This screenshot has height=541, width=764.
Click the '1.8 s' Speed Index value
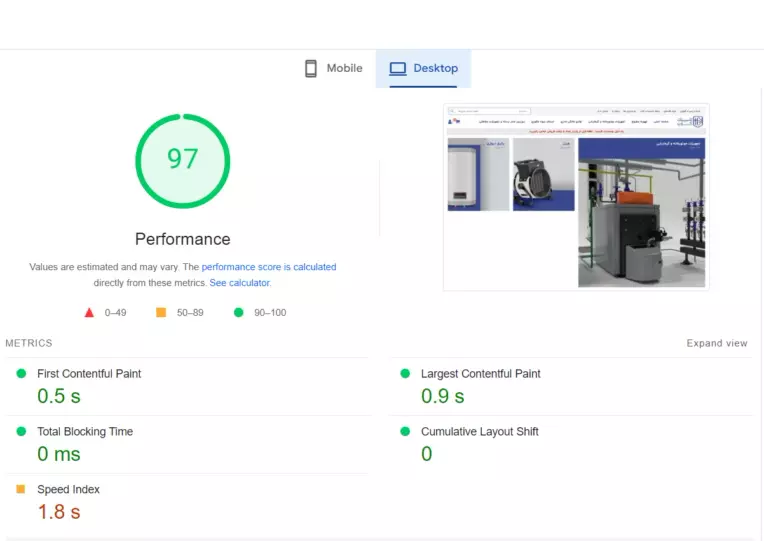click(59, 512)
